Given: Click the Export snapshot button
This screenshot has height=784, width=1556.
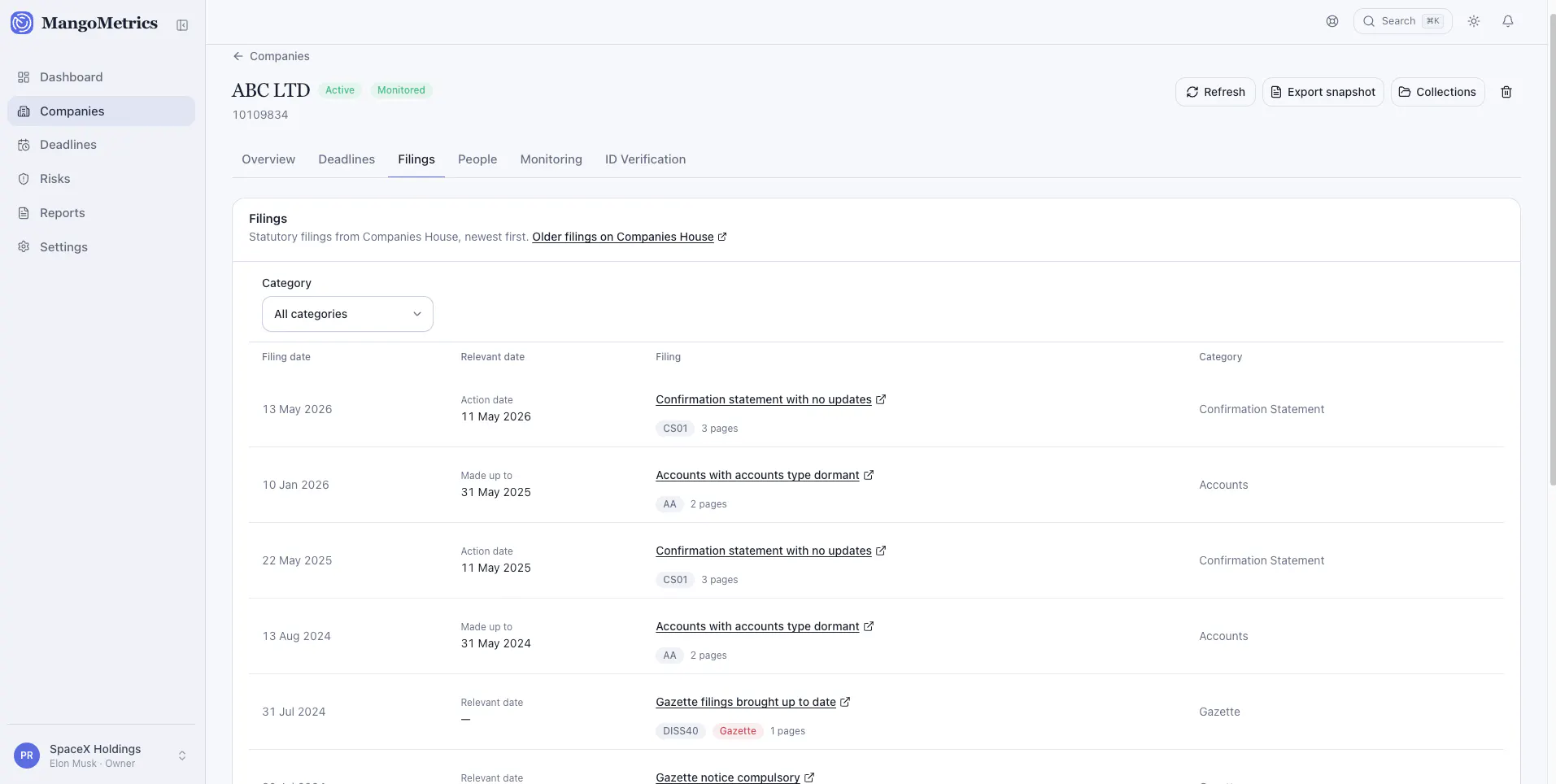Looking at the screenshot, I should [x=1323, y=92].
